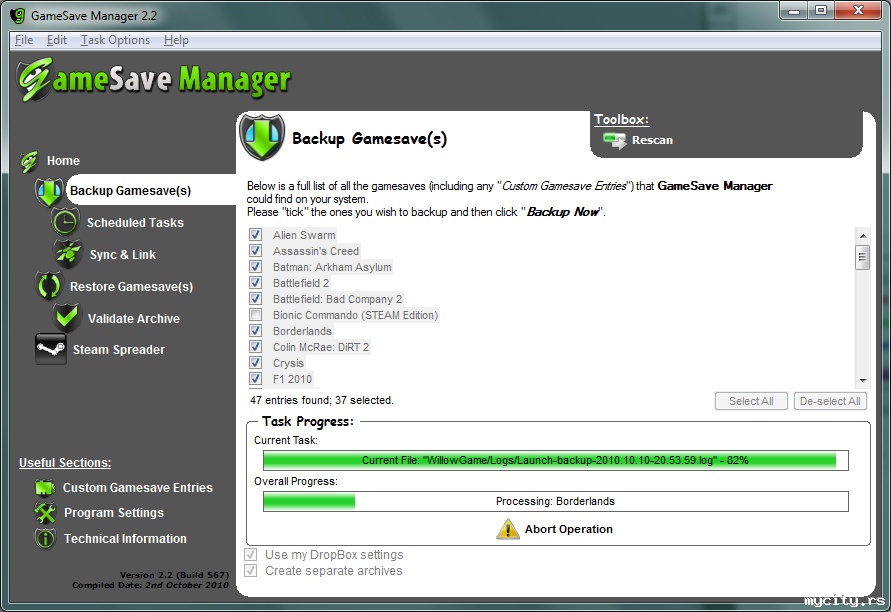Click the Technical Information icon

coord(45,538)
